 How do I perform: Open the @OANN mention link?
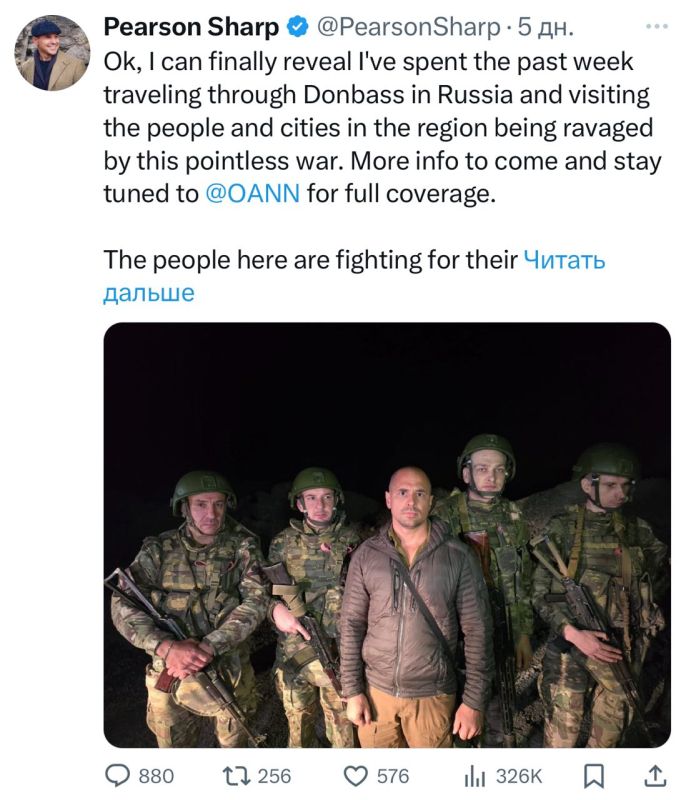click(x=252, y=193)
